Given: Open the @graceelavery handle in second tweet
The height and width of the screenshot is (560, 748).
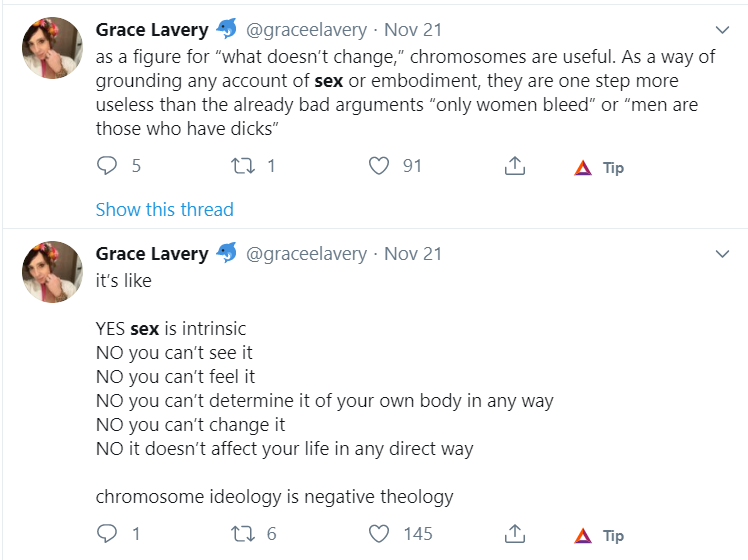Looking at the screenshot, I should click(306, 254).
